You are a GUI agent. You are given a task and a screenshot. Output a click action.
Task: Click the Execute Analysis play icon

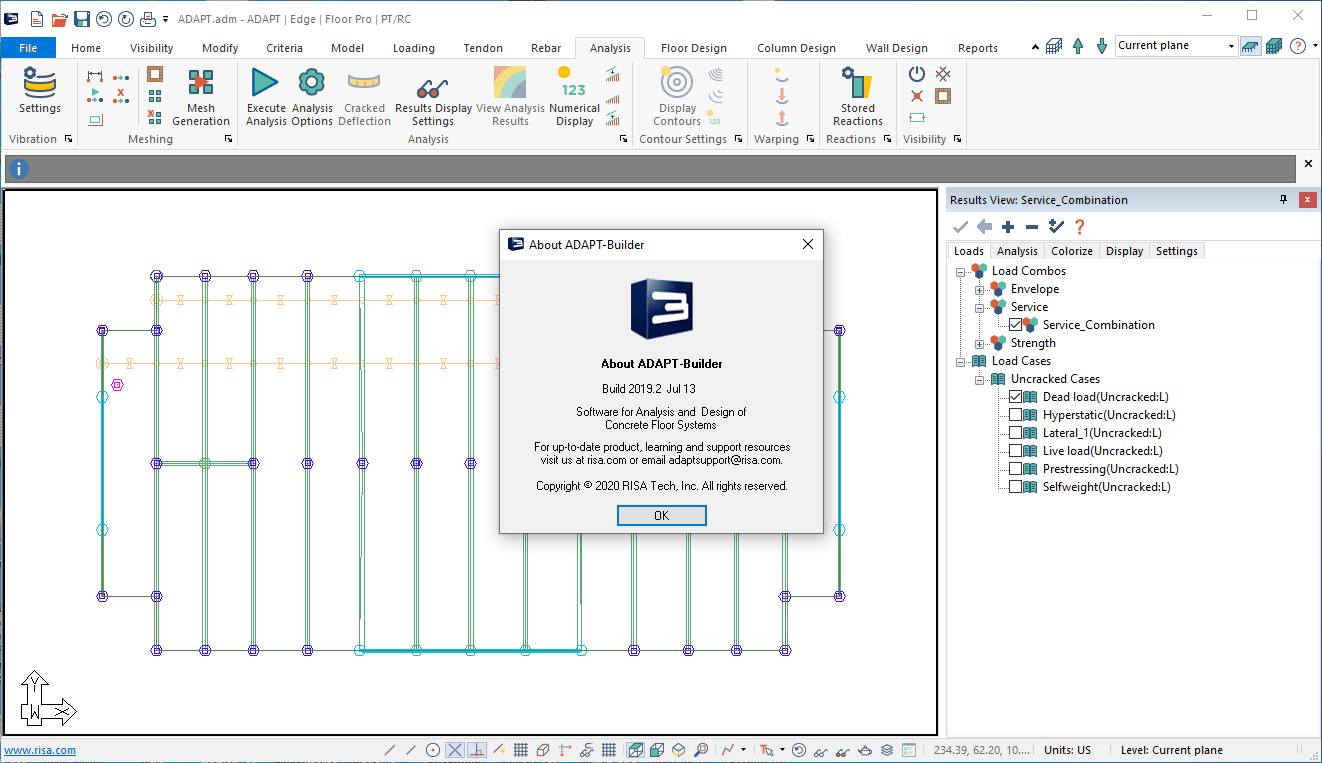click(265, 83)
